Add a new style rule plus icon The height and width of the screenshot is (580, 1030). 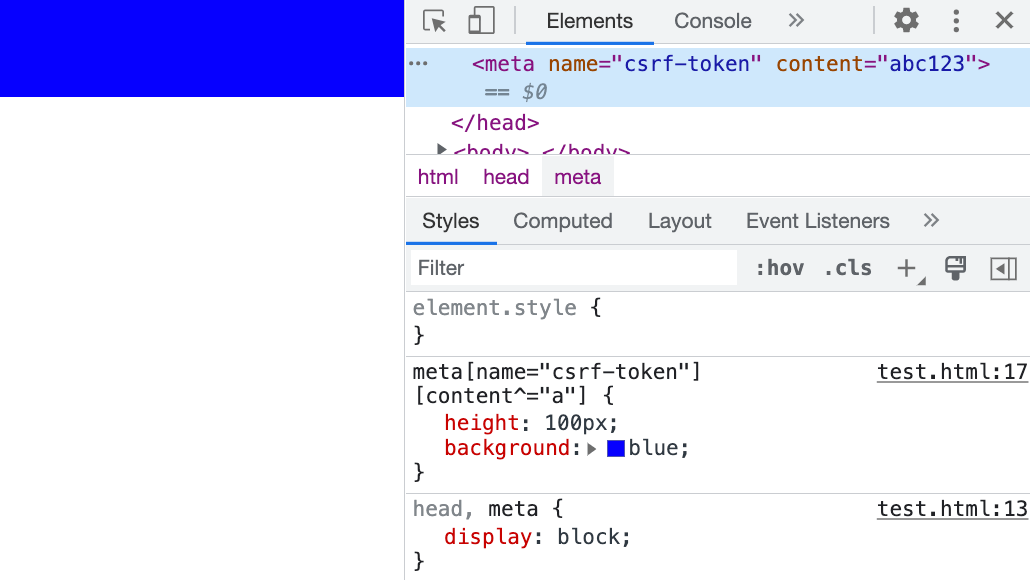907,268
